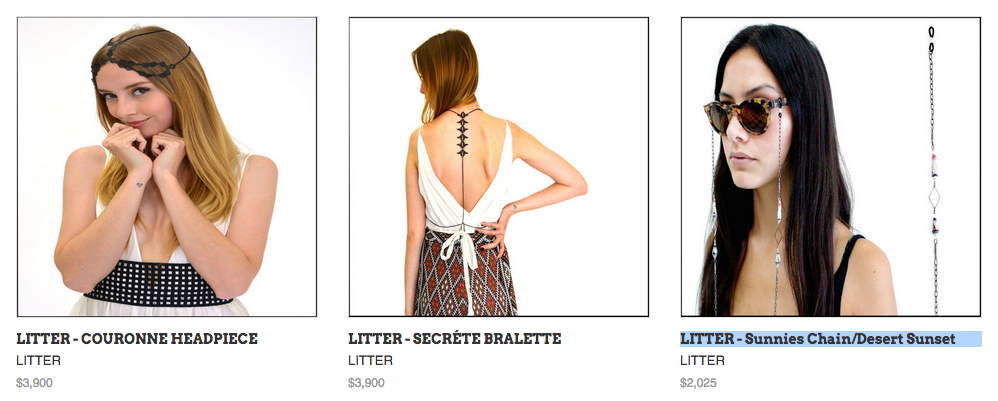The height and width of the screenshot is (401, 998).
Task: Open the Sunnies Chain model photo
Action: coord(831,167)
